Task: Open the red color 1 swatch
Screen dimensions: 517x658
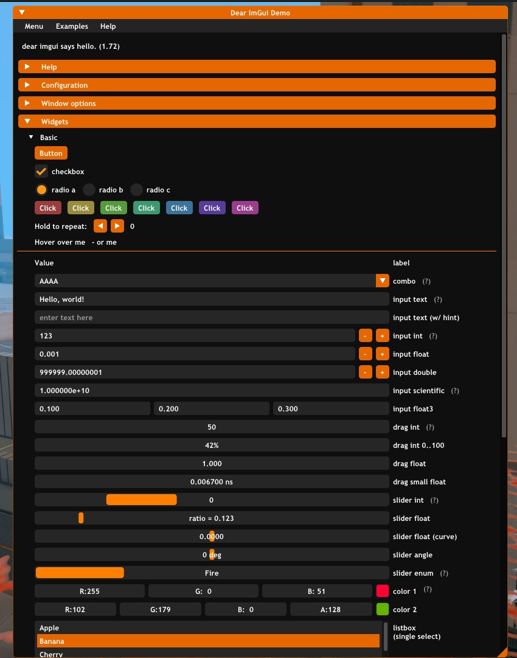Action: coord(382,591)
